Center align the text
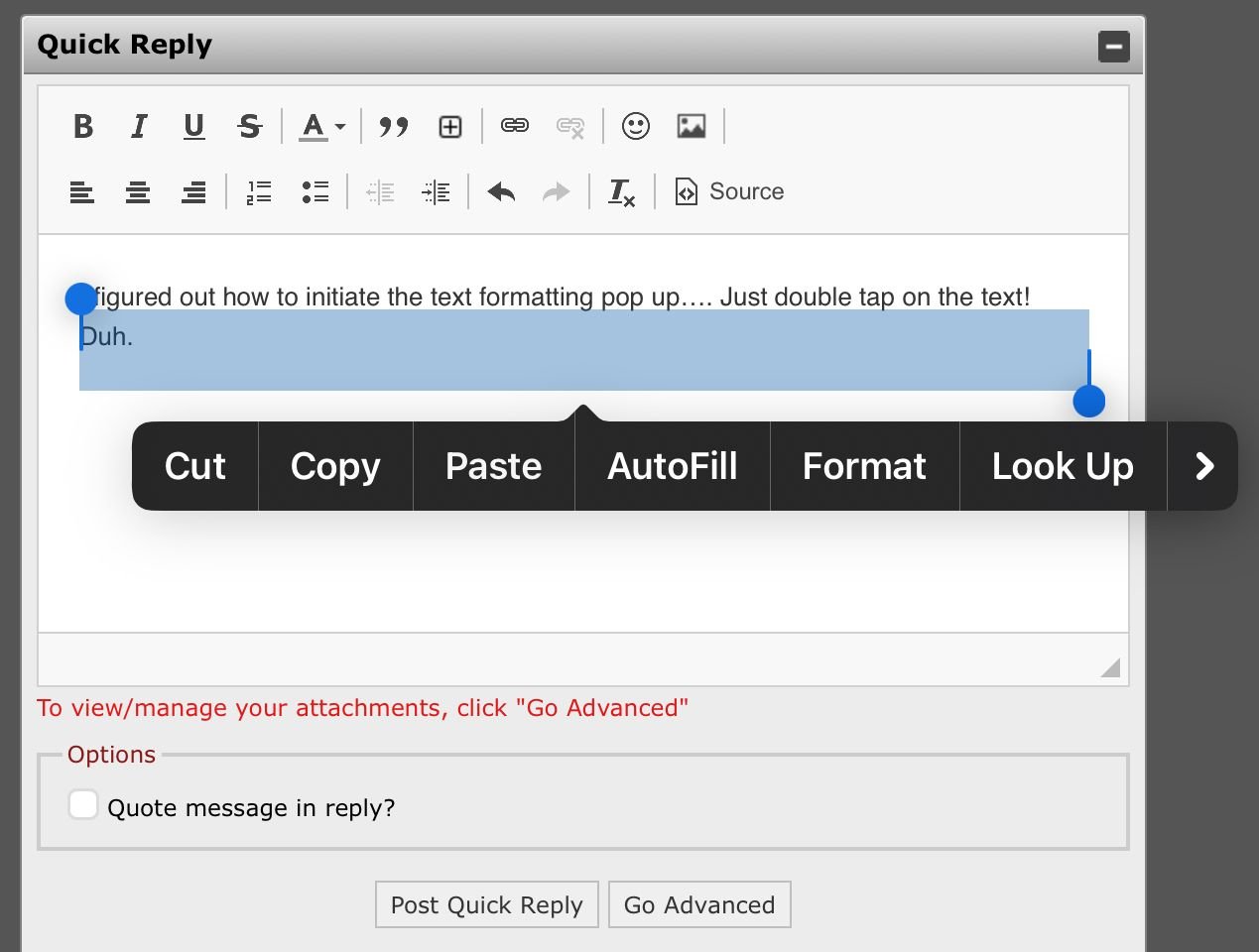Image resolution: width=1259 pixels, height=952 pixels. (x=138, y=192)
